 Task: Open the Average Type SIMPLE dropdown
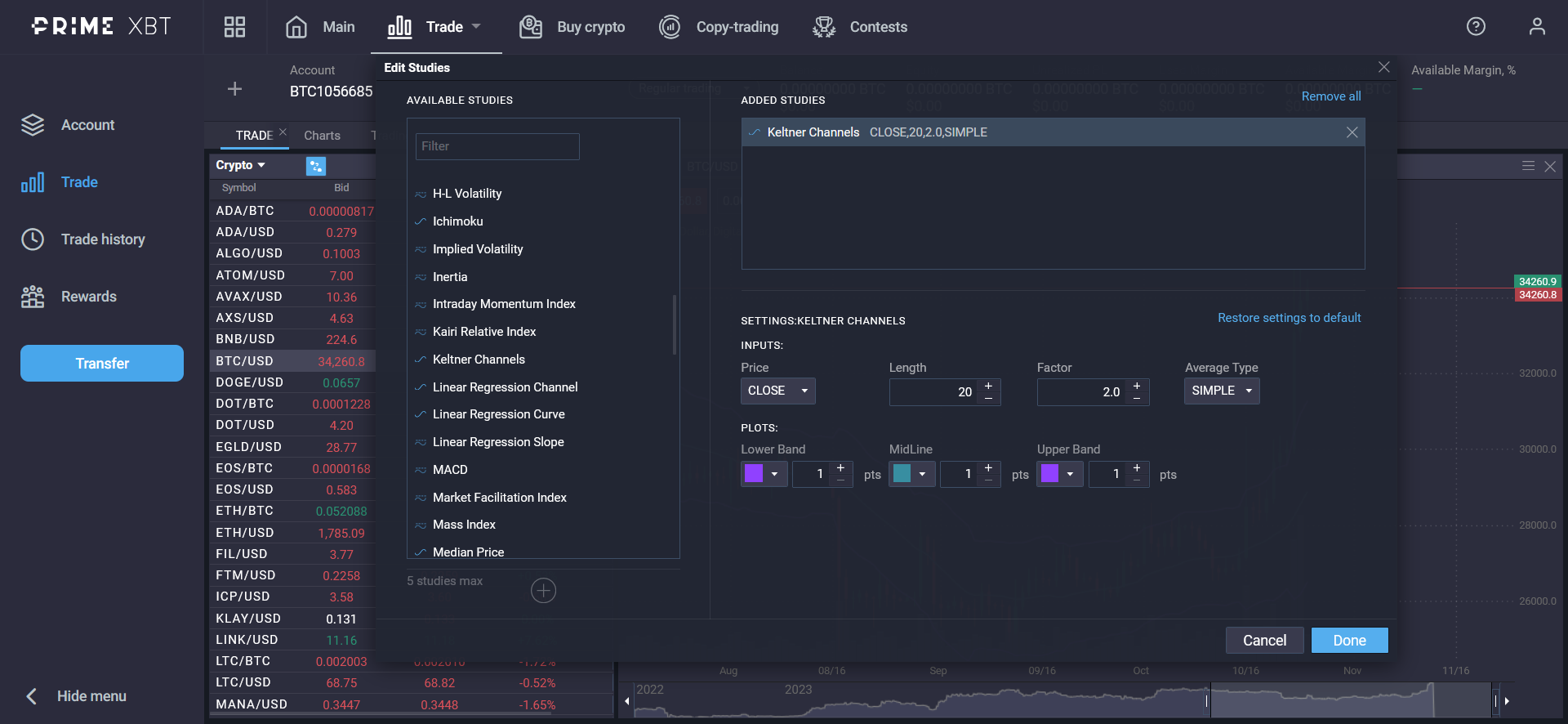pos(1222,391)
